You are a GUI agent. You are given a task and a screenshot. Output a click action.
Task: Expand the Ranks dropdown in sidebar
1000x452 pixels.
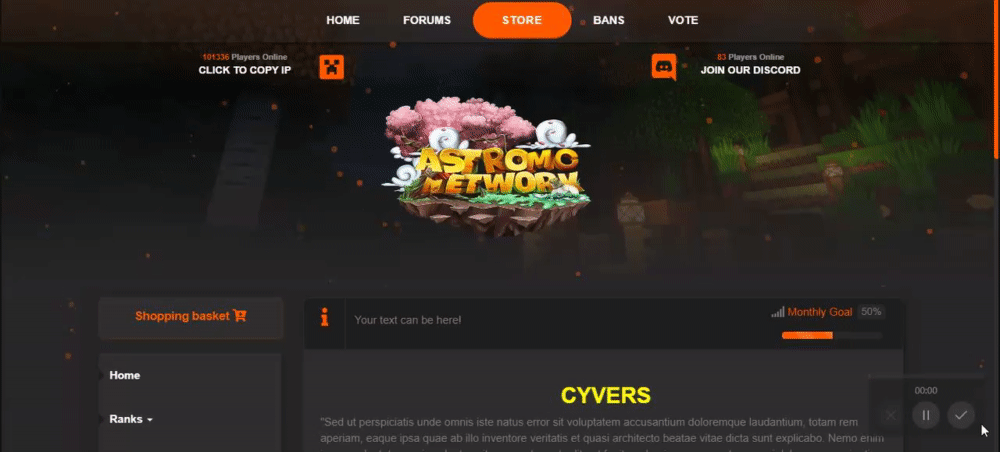point(131,419)
